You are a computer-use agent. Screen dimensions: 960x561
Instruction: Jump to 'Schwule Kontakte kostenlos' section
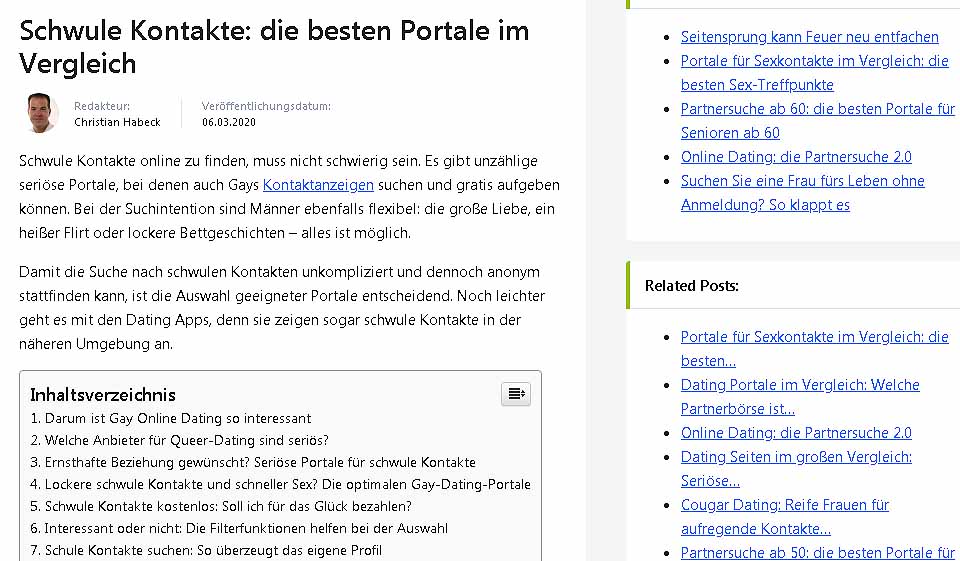[x=221, y=506]
